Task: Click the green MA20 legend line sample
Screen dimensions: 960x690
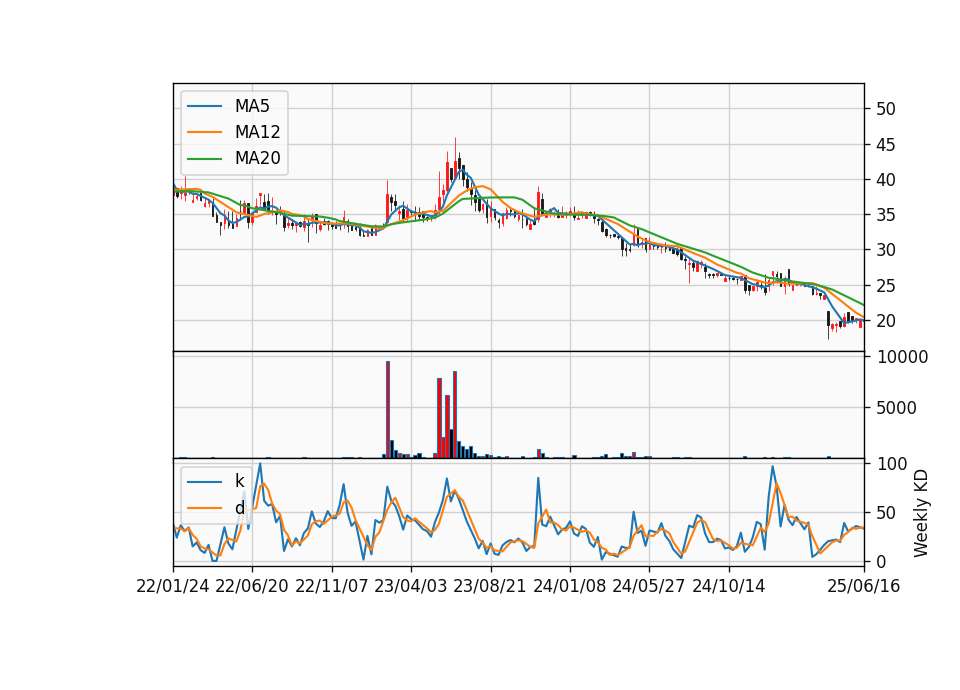Action: [x=204, y=159]
